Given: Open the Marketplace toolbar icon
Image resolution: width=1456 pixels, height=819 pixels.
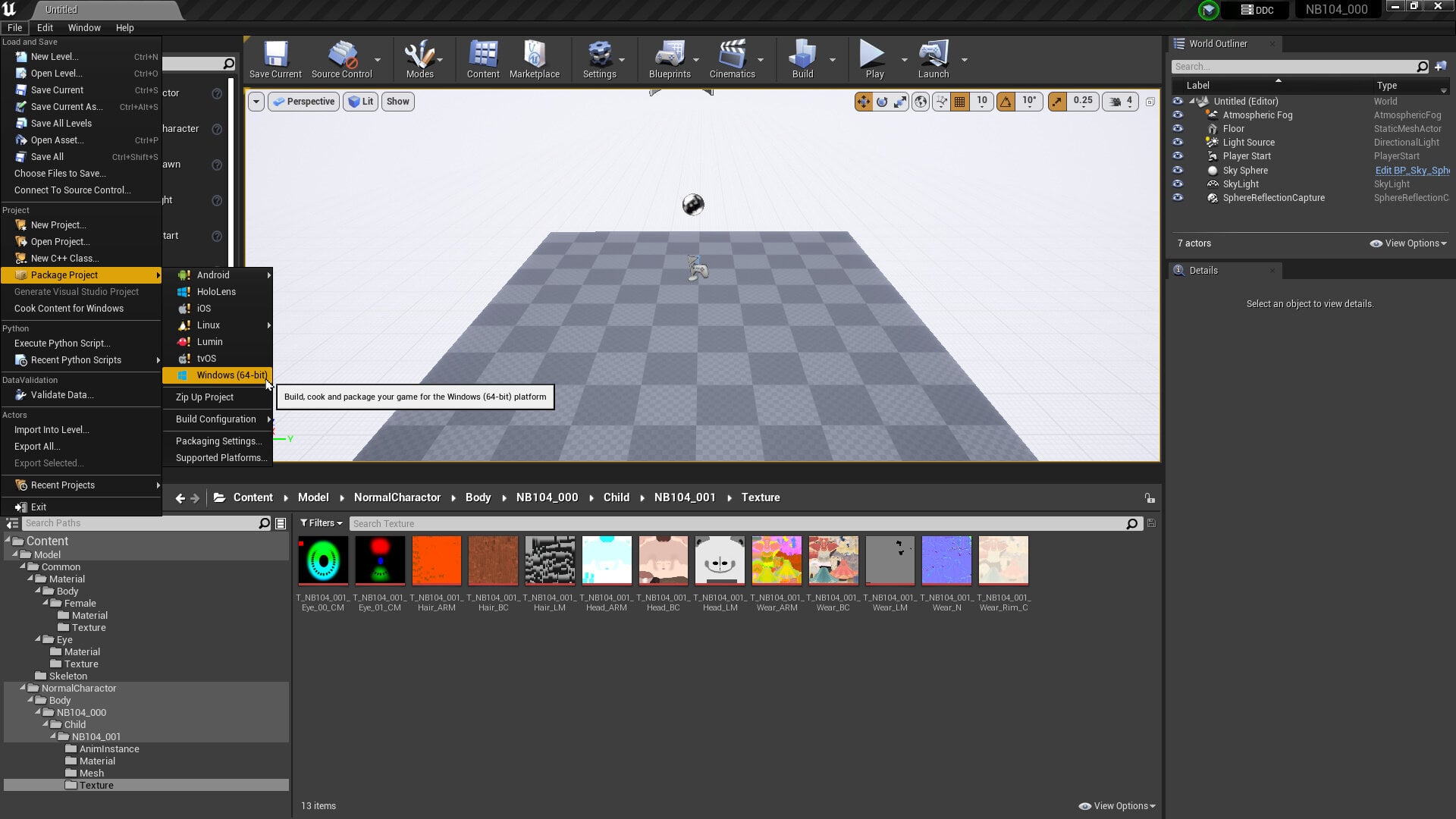Looking at the screenshot, I should [x=534, y=59].
